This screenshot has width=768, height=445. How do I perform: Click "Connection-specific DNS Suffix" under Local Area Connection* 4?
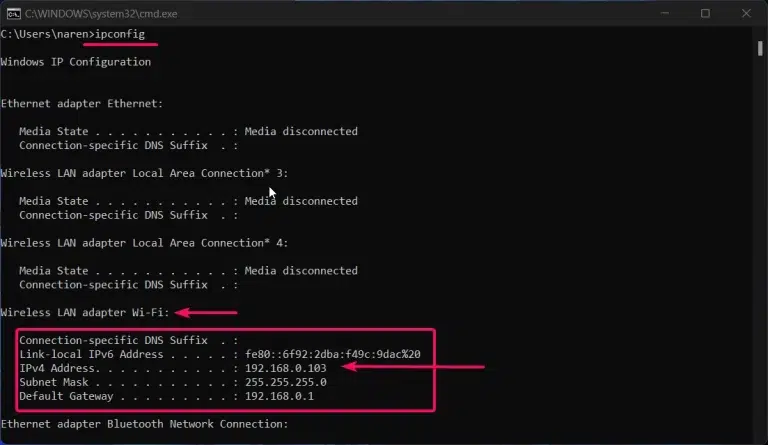coord(114,284)
